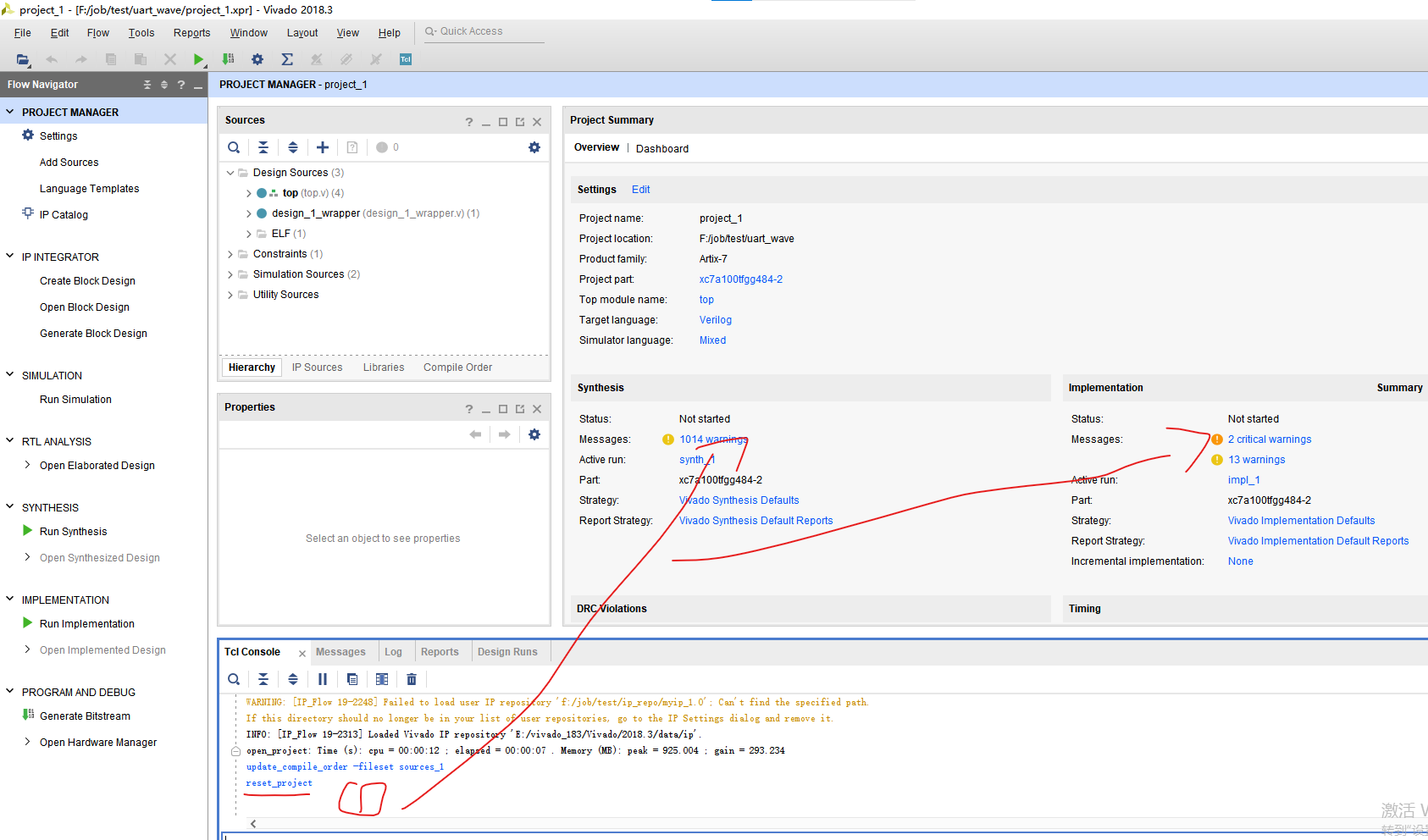Click Generate Bitstream in Flow Navigator

85,716
